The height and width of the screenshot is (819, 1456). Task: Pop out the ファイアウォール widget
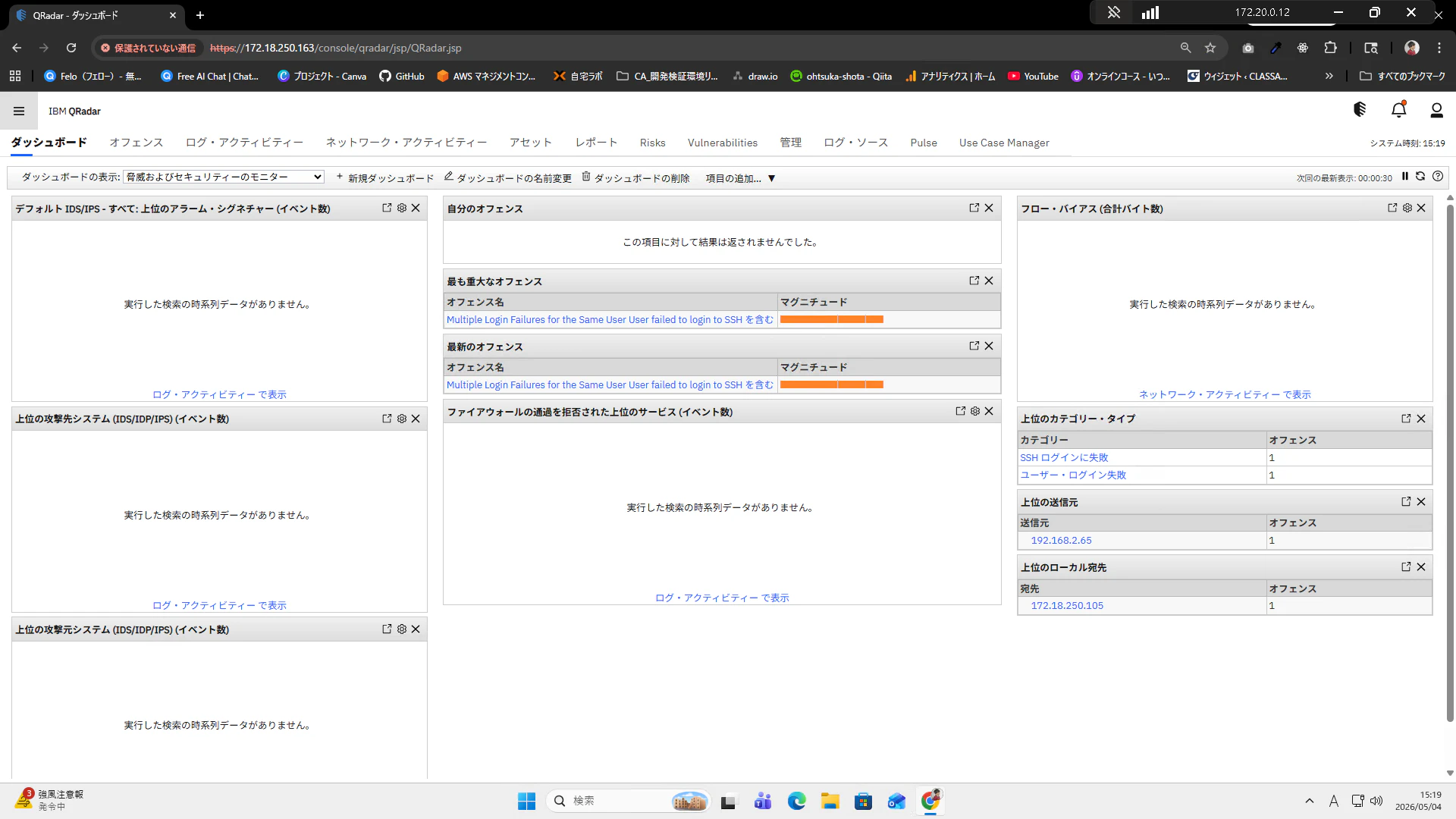[x=961, y=411]
